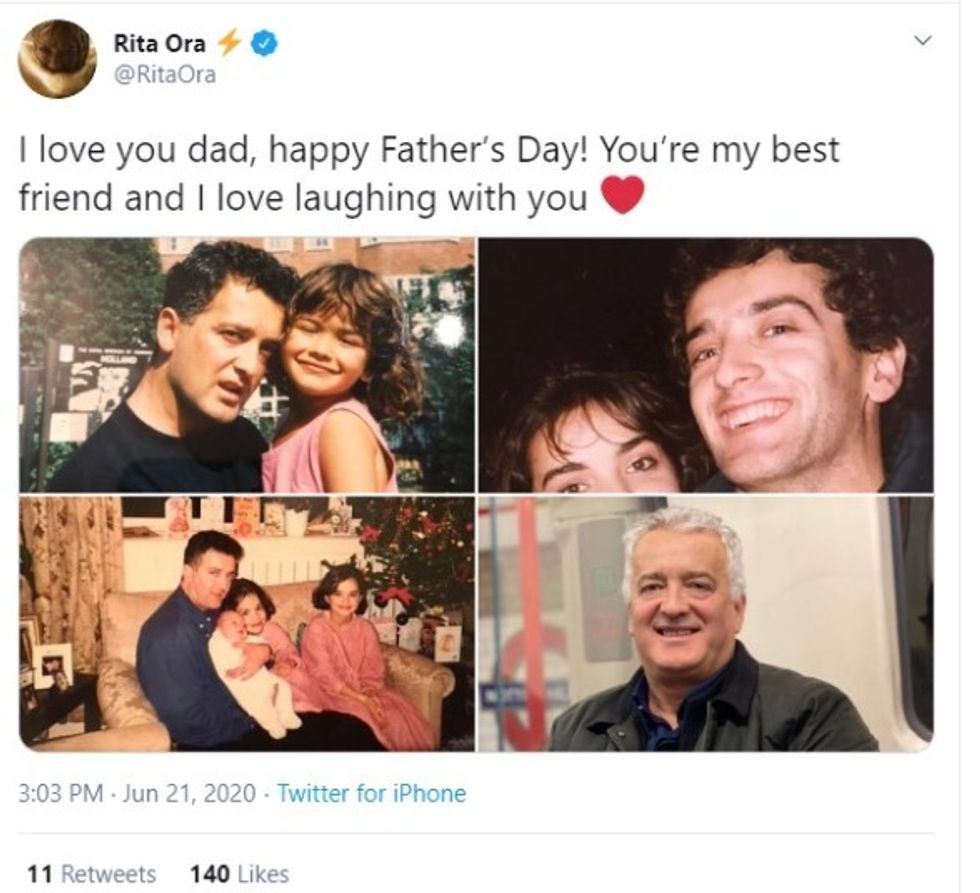The width and height of the screenshot is (980, 893).
Task: Click the @RitaOra handle
Action: 164,74
